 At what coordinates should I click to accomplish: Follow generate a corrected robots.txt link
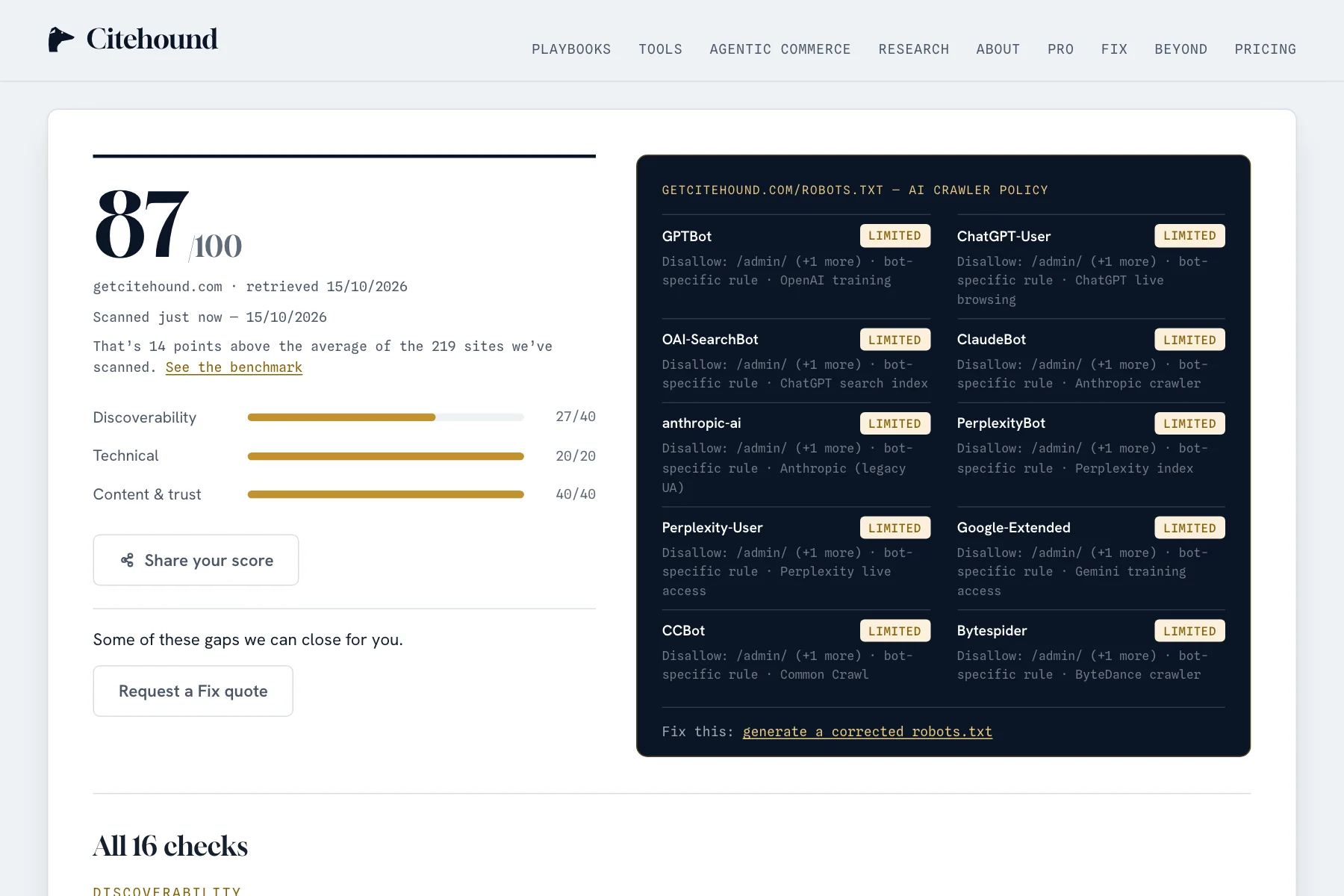click(868, 732)
